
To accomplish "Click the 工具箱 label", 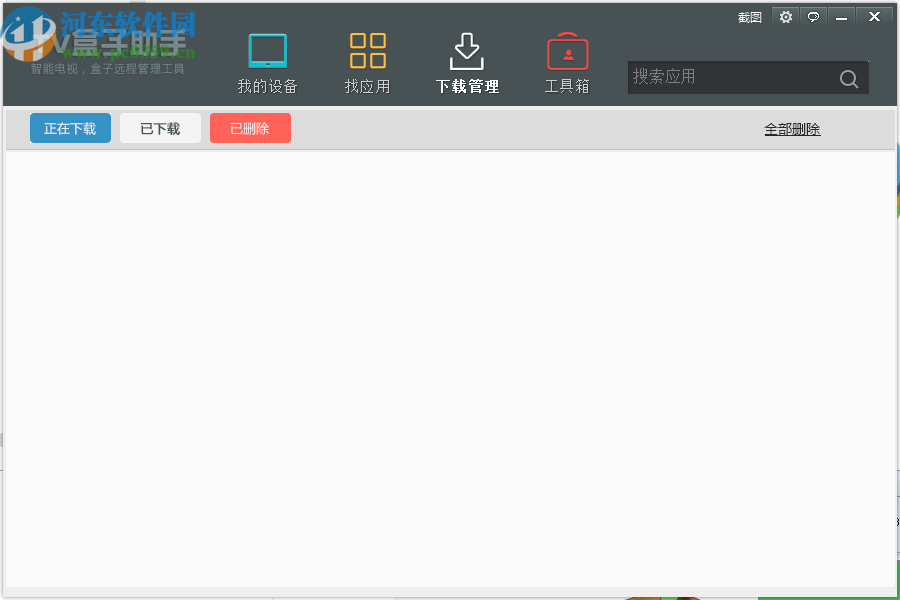I will point(566,86).
